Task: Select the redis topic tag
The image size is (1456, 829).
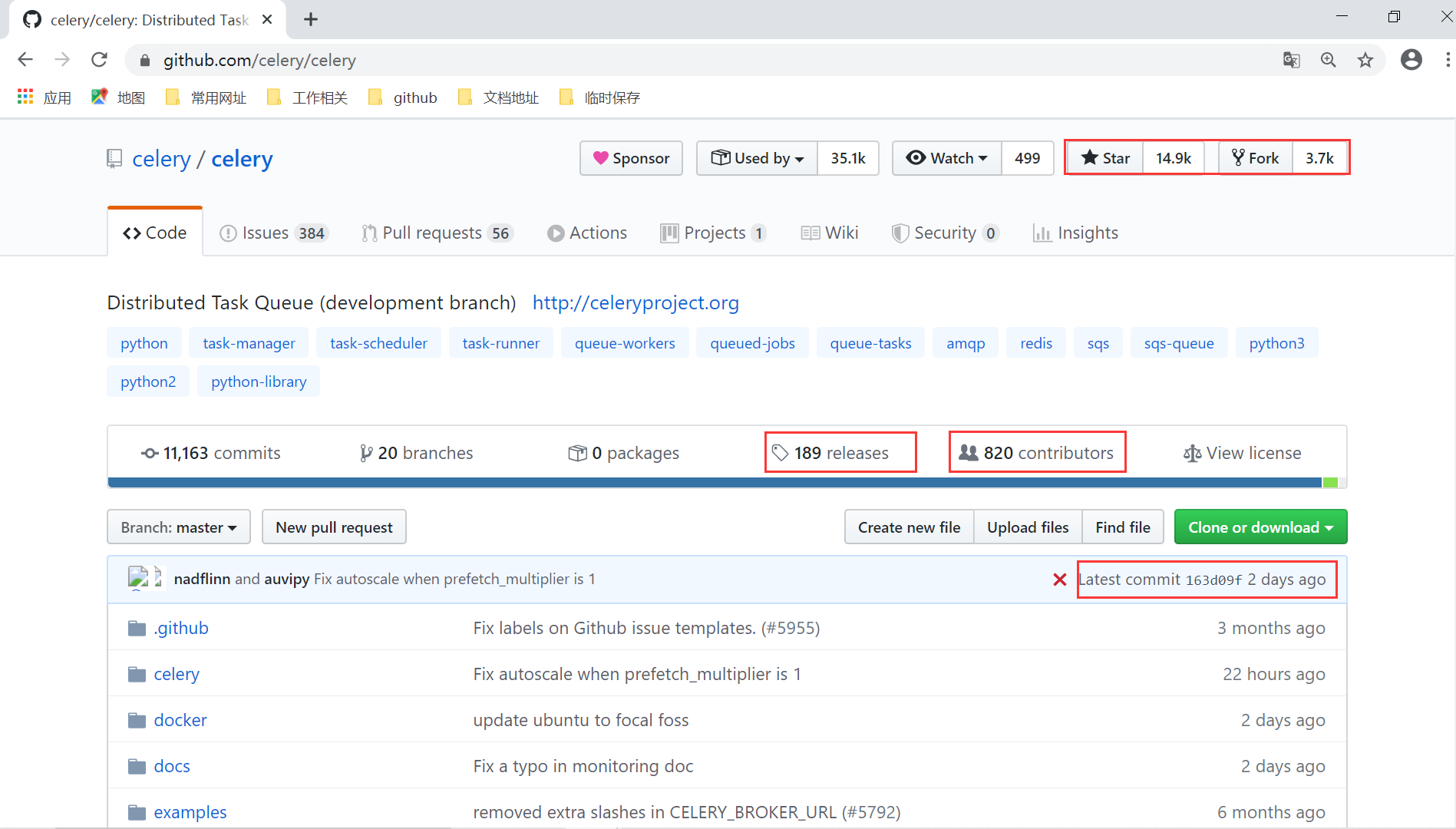Action: pos(1036,343)
